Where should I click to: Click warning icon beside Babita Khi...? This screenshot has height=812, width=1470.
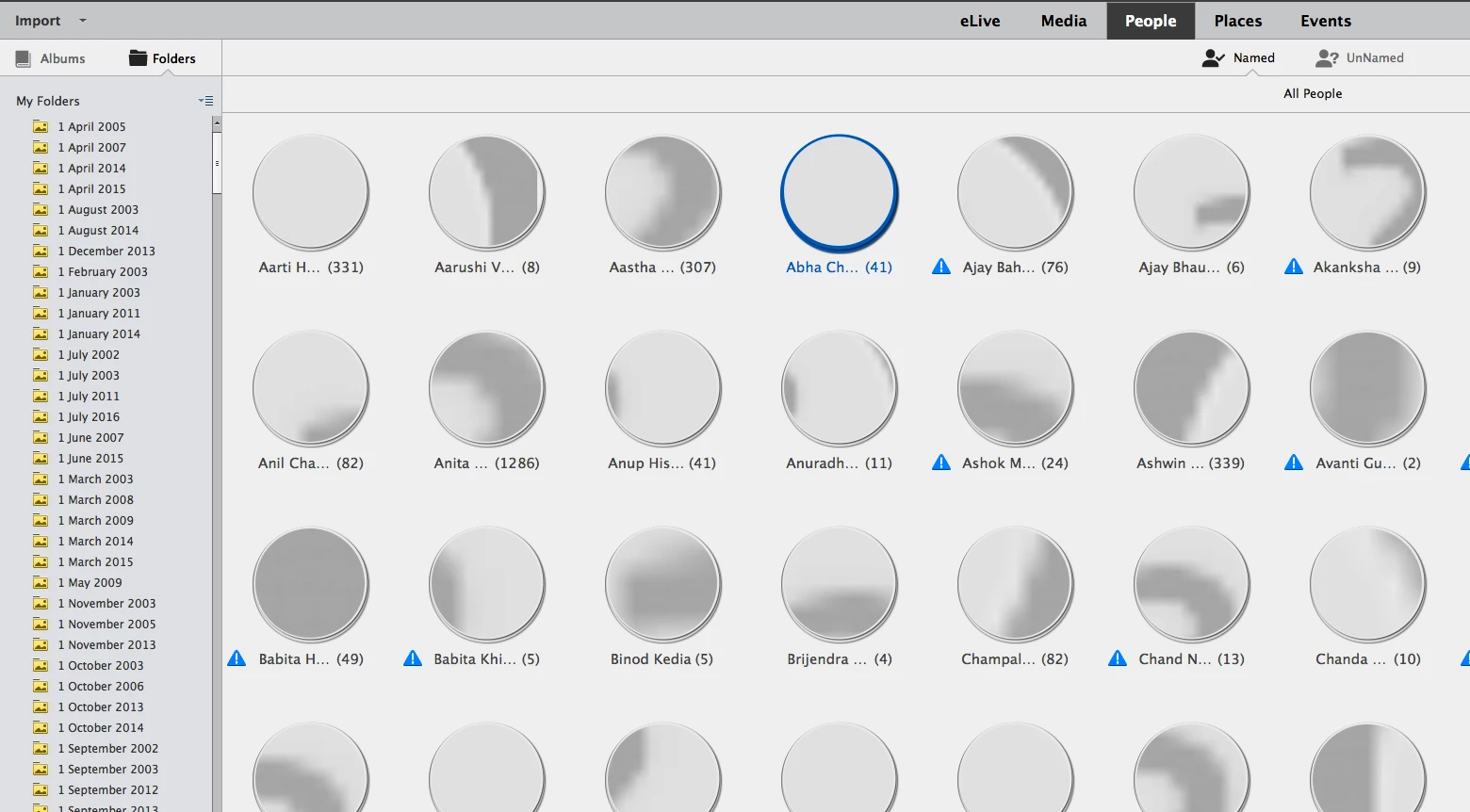(x=413, y=658)
